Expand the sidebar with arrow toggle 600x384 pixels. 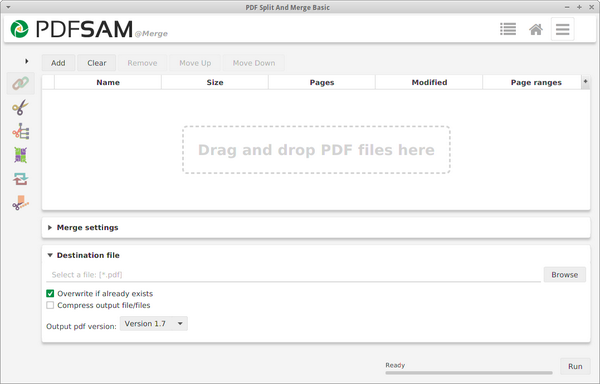(26, 61)
